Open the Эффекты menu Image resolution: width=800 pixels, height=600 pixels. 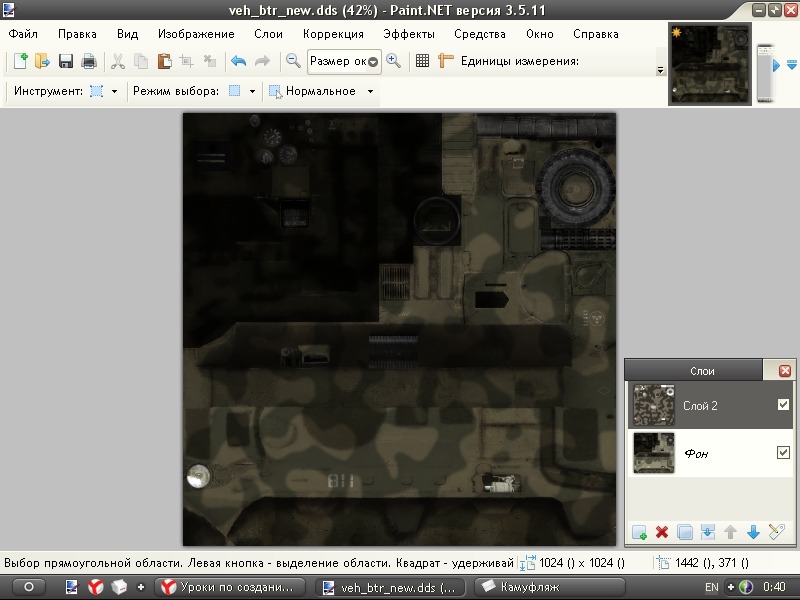[x=408, y=33]
